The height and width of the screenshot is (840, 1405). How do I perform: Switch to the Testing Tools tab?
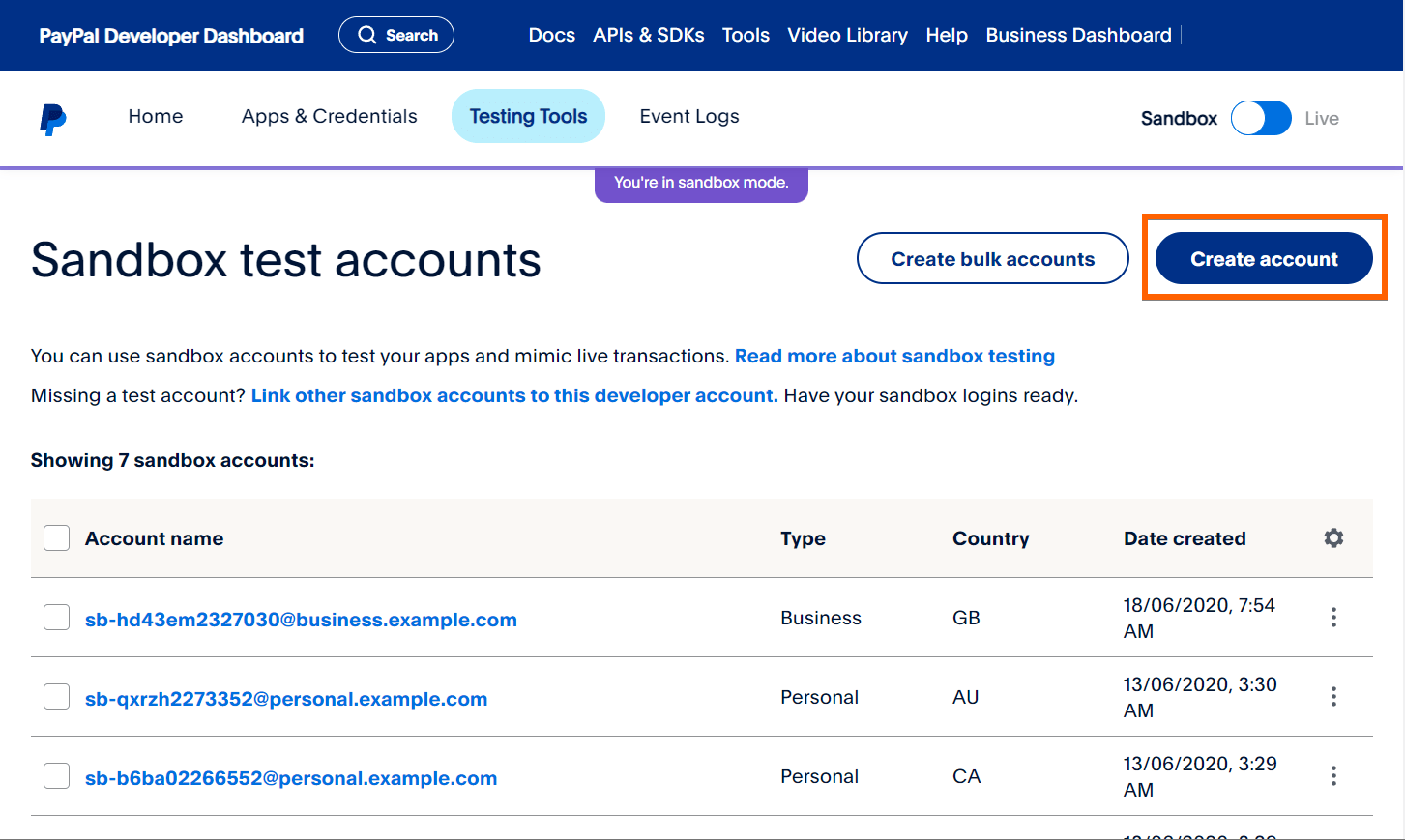tap(528, 116)
